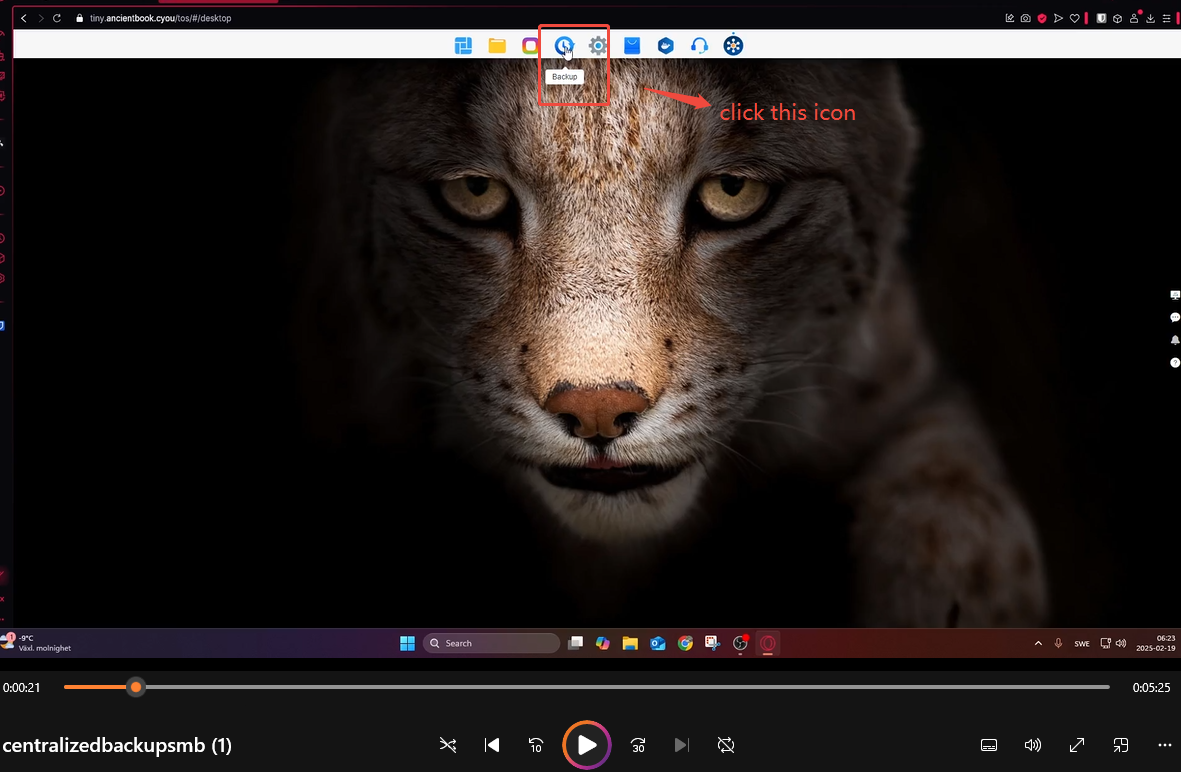
Task: Expand the system tray hidden icons chevron
Action: point(1038,643)
